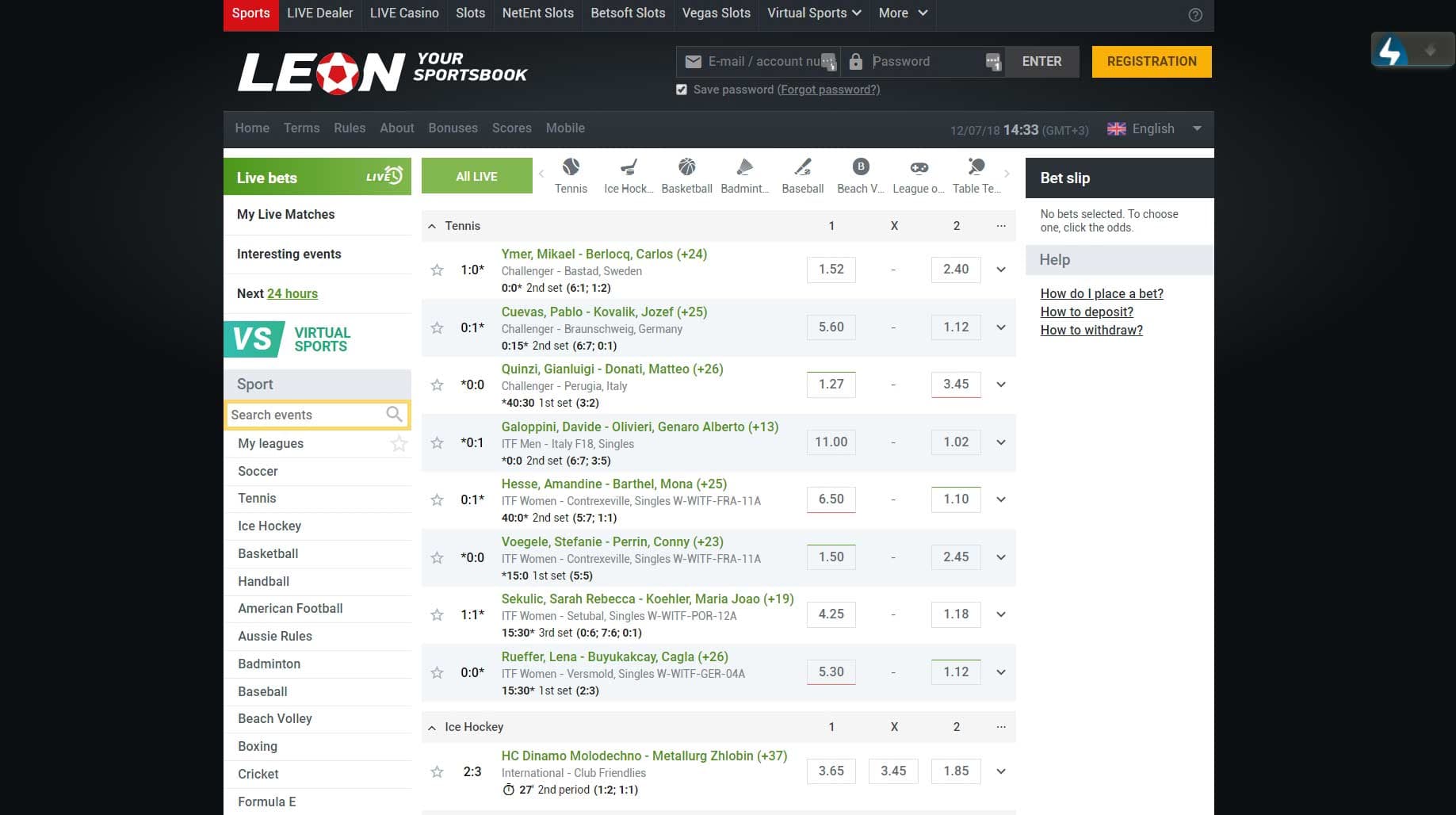Select the Baseball icon in live filter

coord(802,168)
